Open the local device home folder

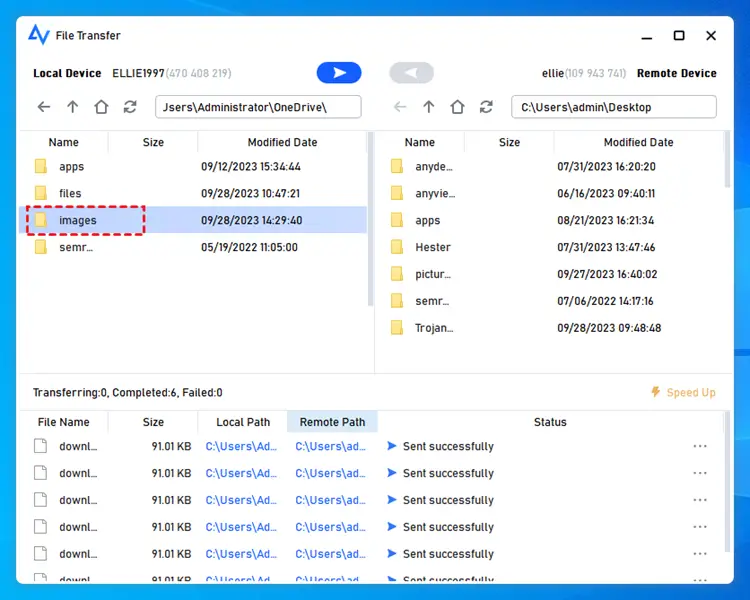click(101, 107)
